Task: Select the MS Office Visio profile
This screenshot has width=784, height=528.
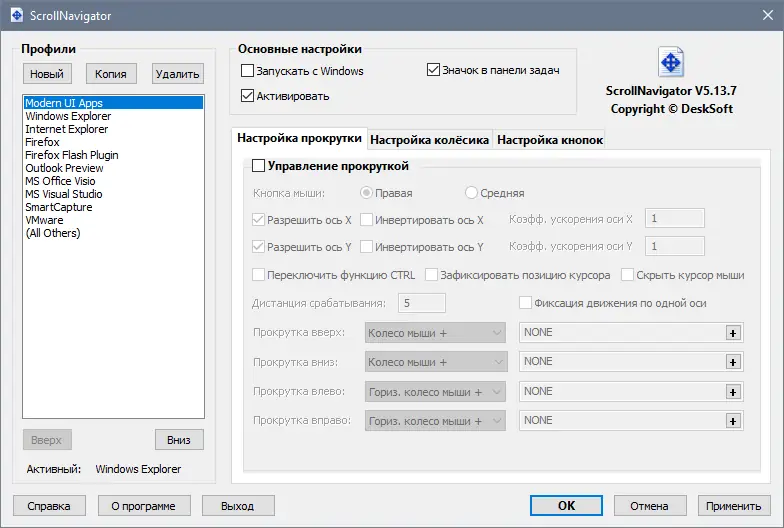Action: (x=114, y=181)
